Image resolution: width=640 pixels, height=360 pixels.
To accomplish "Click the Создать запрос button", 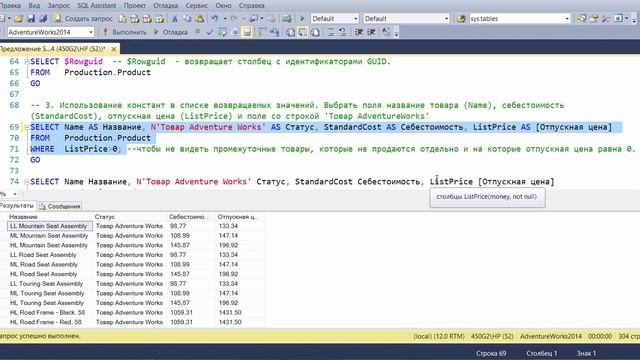I will (x=83, y=19).
